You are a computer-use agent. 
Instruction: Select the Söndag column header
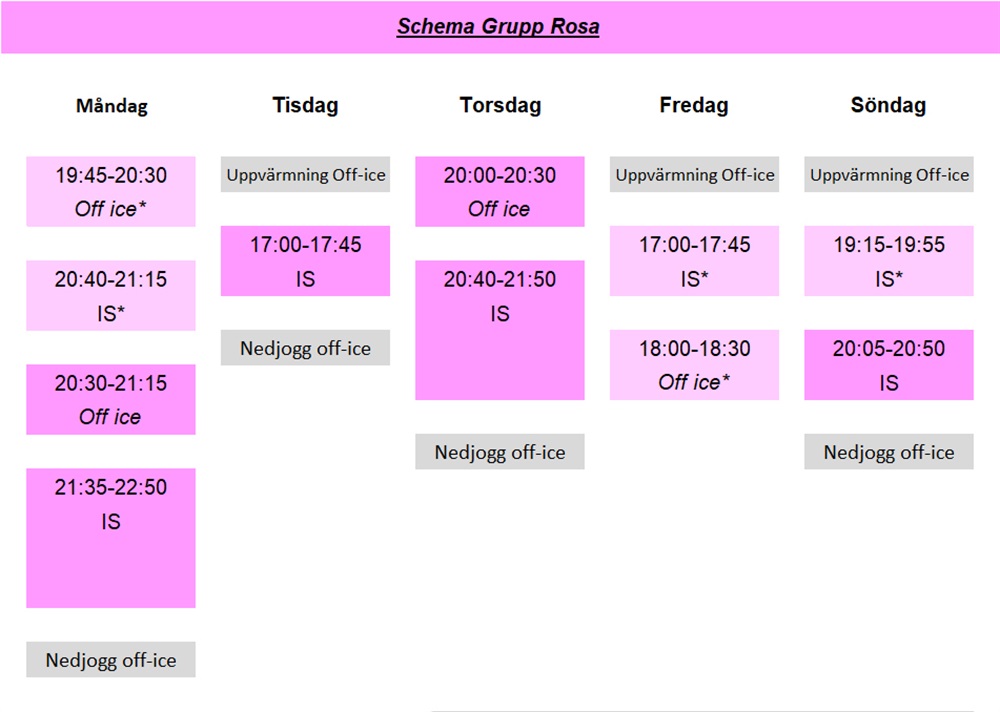888,105
